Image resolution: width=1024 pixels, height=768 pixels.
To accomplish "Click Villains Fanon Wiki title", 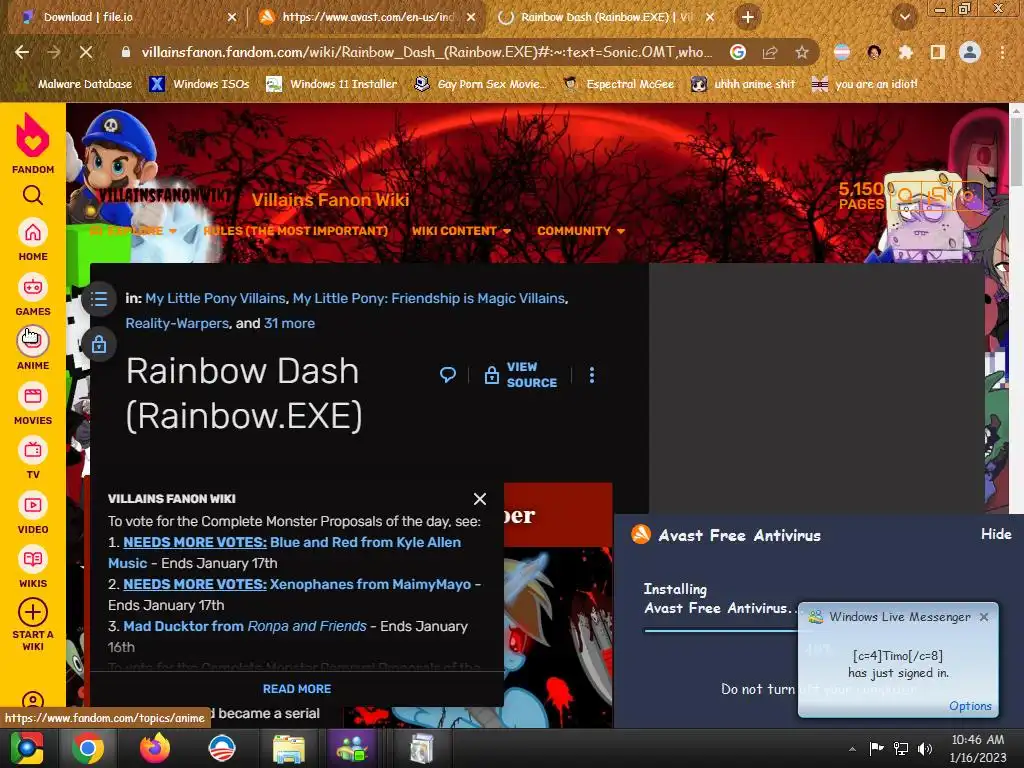I will [x=330, y=200].
